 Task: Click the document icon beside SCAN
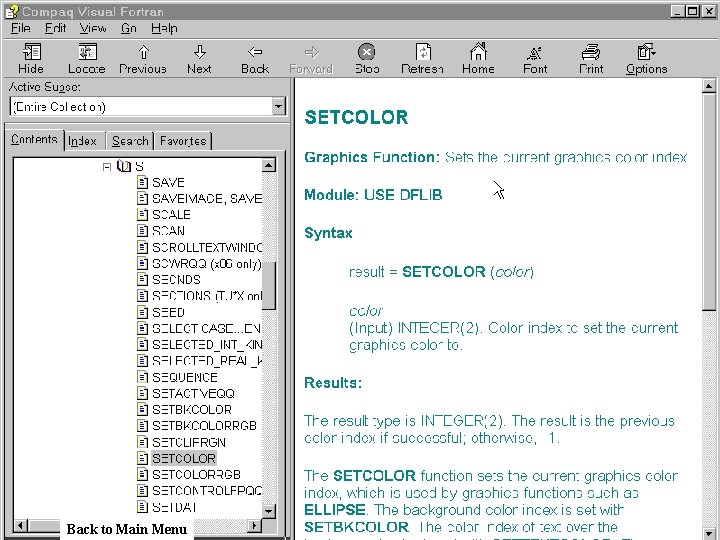pos(142,231)
